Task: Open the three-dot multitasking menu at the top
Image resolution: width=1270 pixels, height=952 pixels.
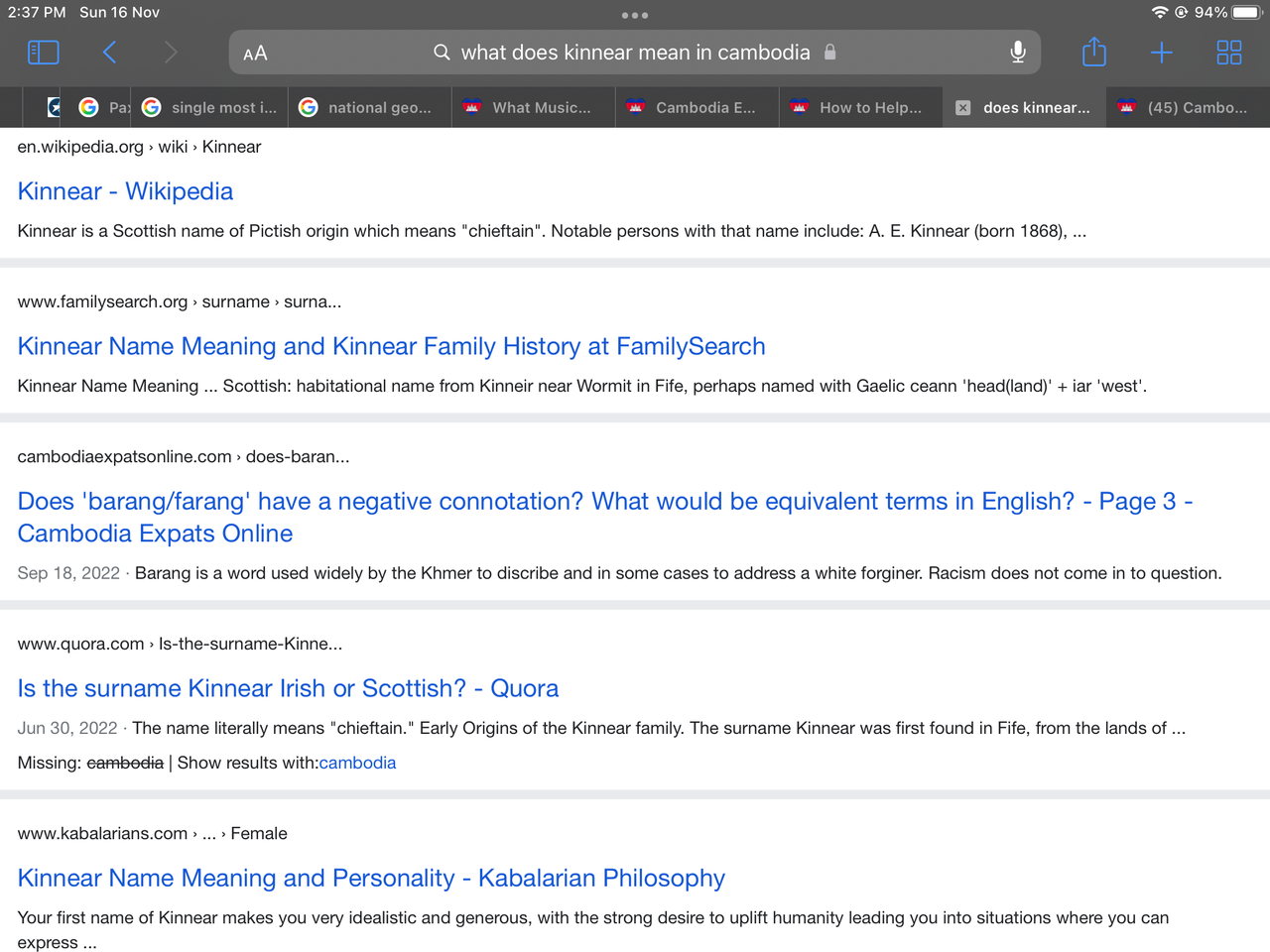Action: click(635, 15)
